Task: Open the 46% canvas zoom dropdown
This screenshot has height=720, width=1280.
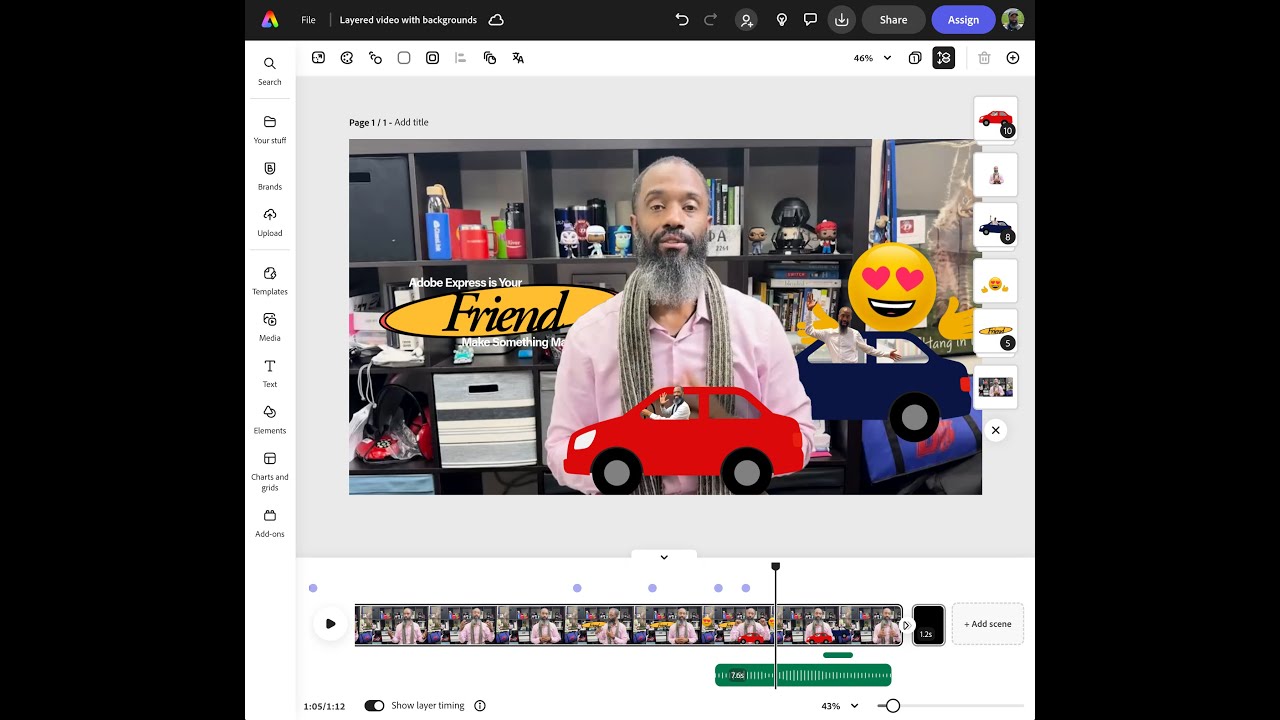Action: (872, 58)
